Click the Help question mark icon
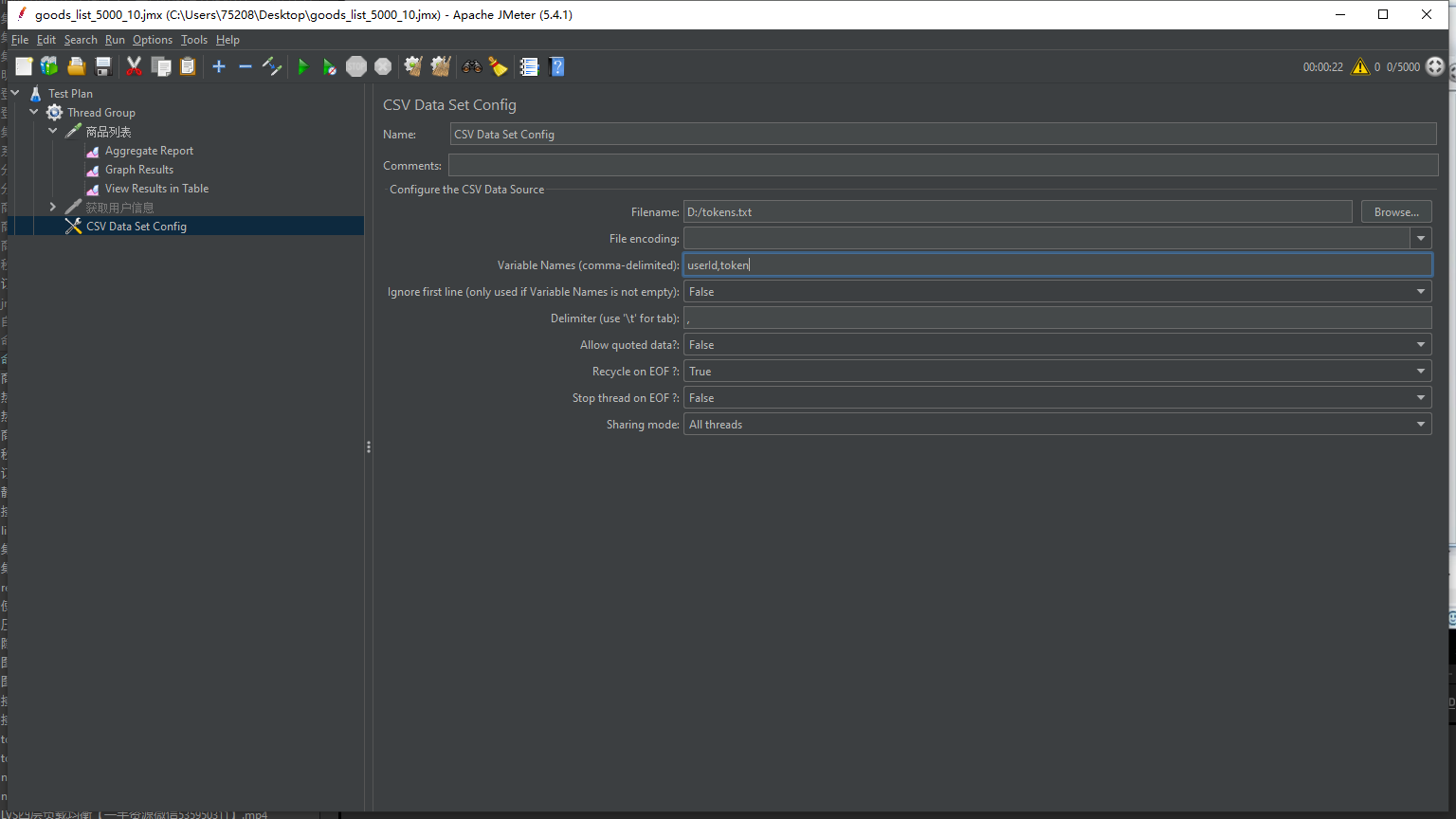The height and width of the screenshot is (819, 1456). pyautogui.click(x=557, y=66)
